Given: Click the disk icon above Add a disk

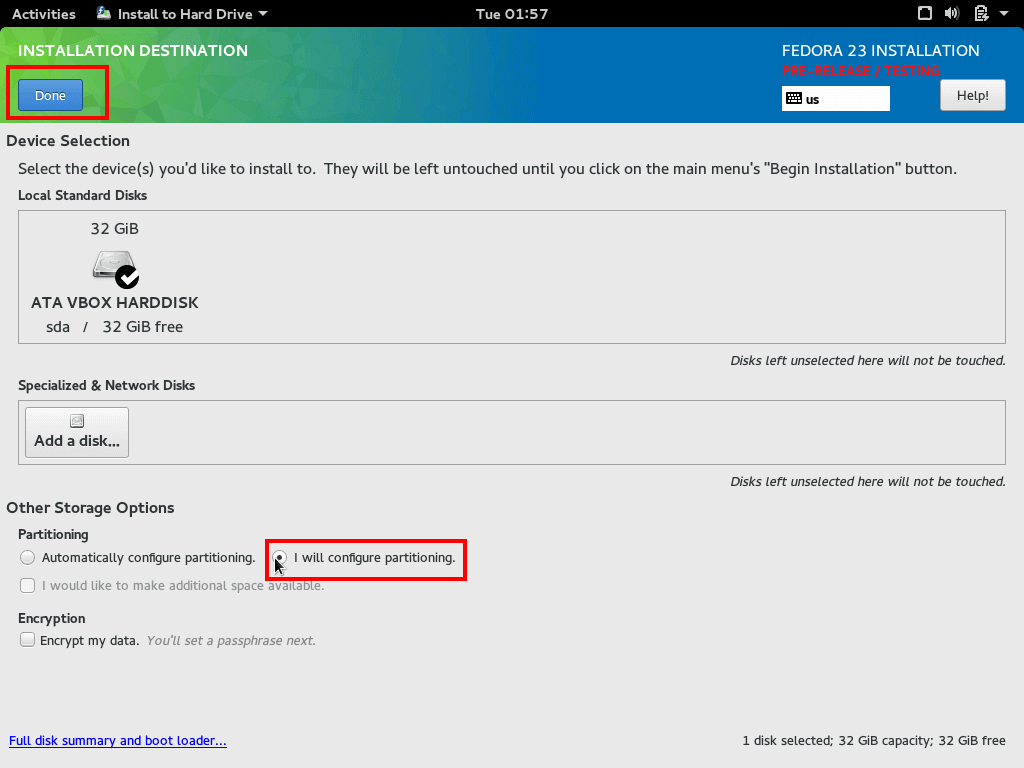Looking at the screenshot, I should click(x=77, y=422).
